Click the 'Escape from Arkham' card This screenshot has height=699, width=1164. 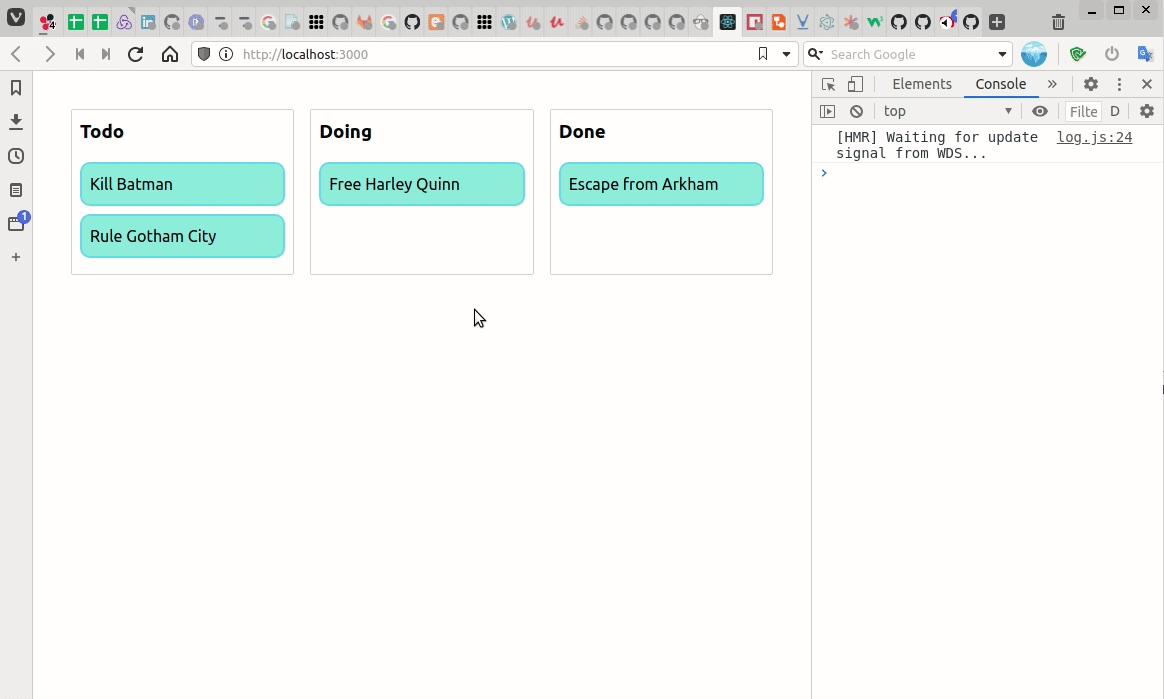coord(661,184)
